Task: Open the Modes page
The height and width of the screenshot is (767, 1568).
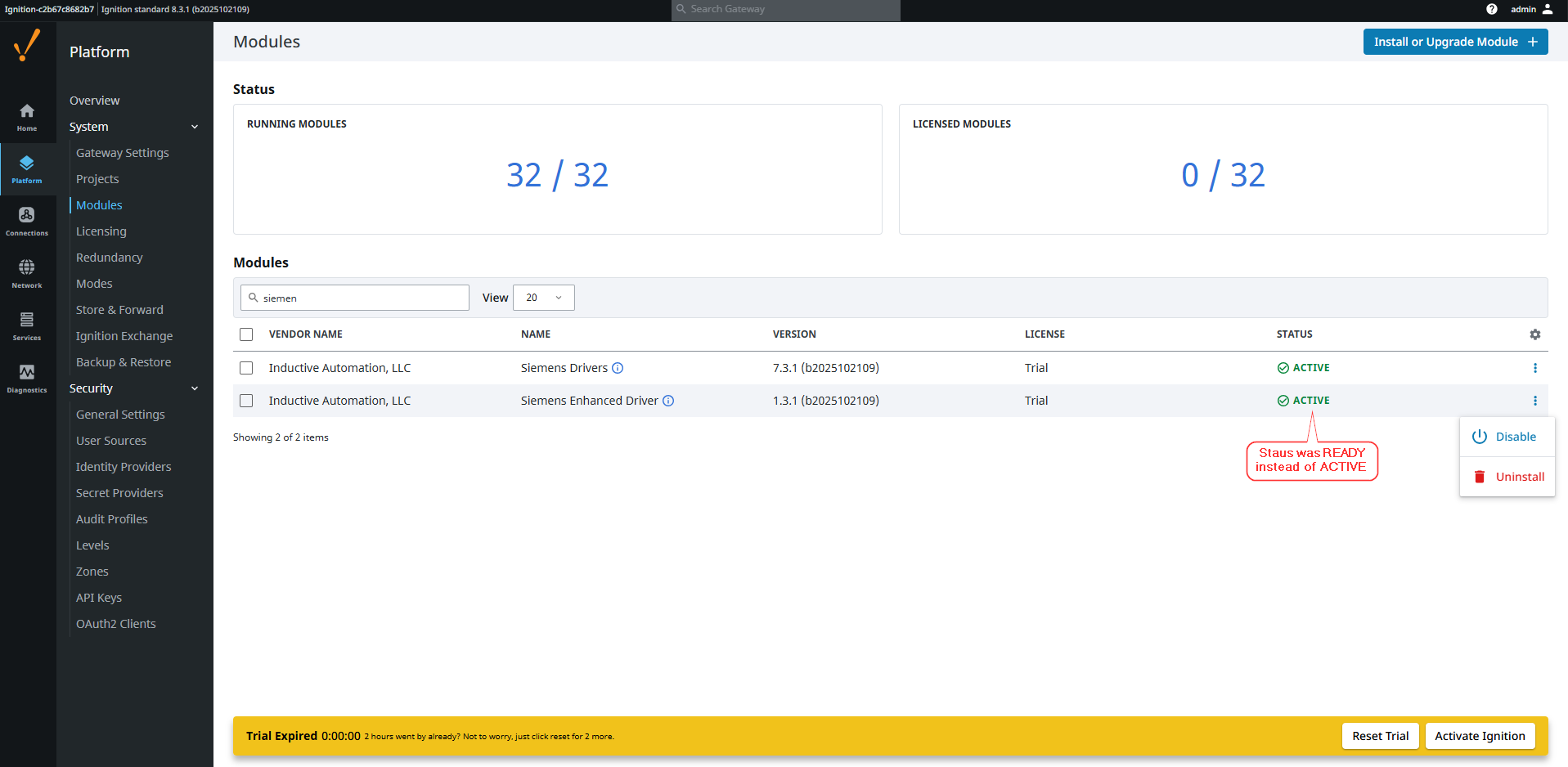Action: pyautogui.click(x=94, y=284)
